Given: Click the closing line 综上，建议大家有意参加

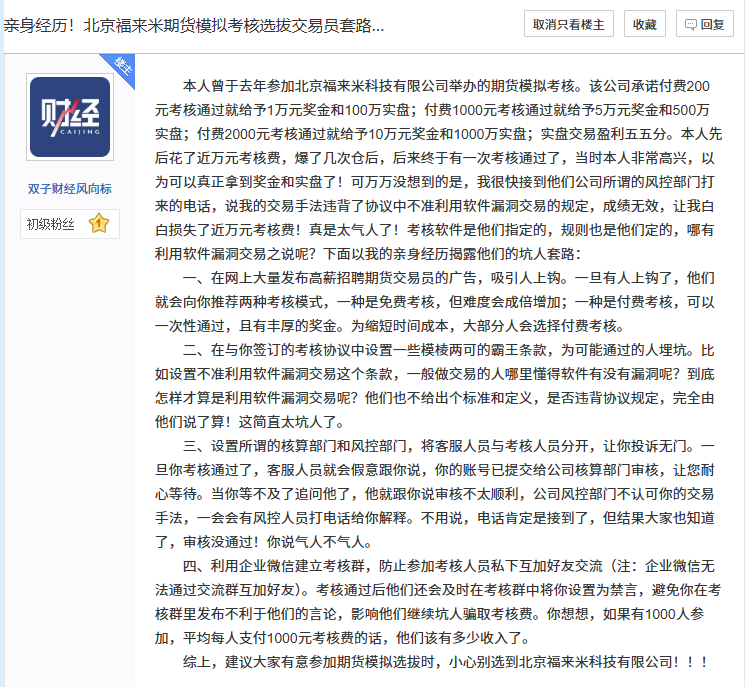Looking at the screenshot, I should coord(445,662).
